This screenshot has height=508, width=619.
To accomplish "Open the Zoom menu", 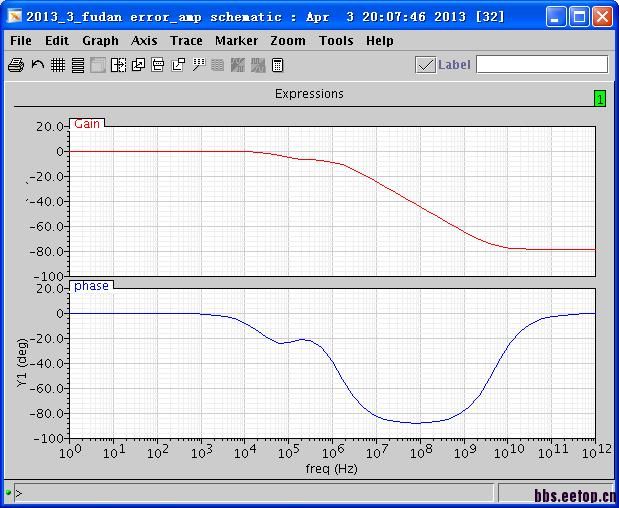I will (288, 41).
